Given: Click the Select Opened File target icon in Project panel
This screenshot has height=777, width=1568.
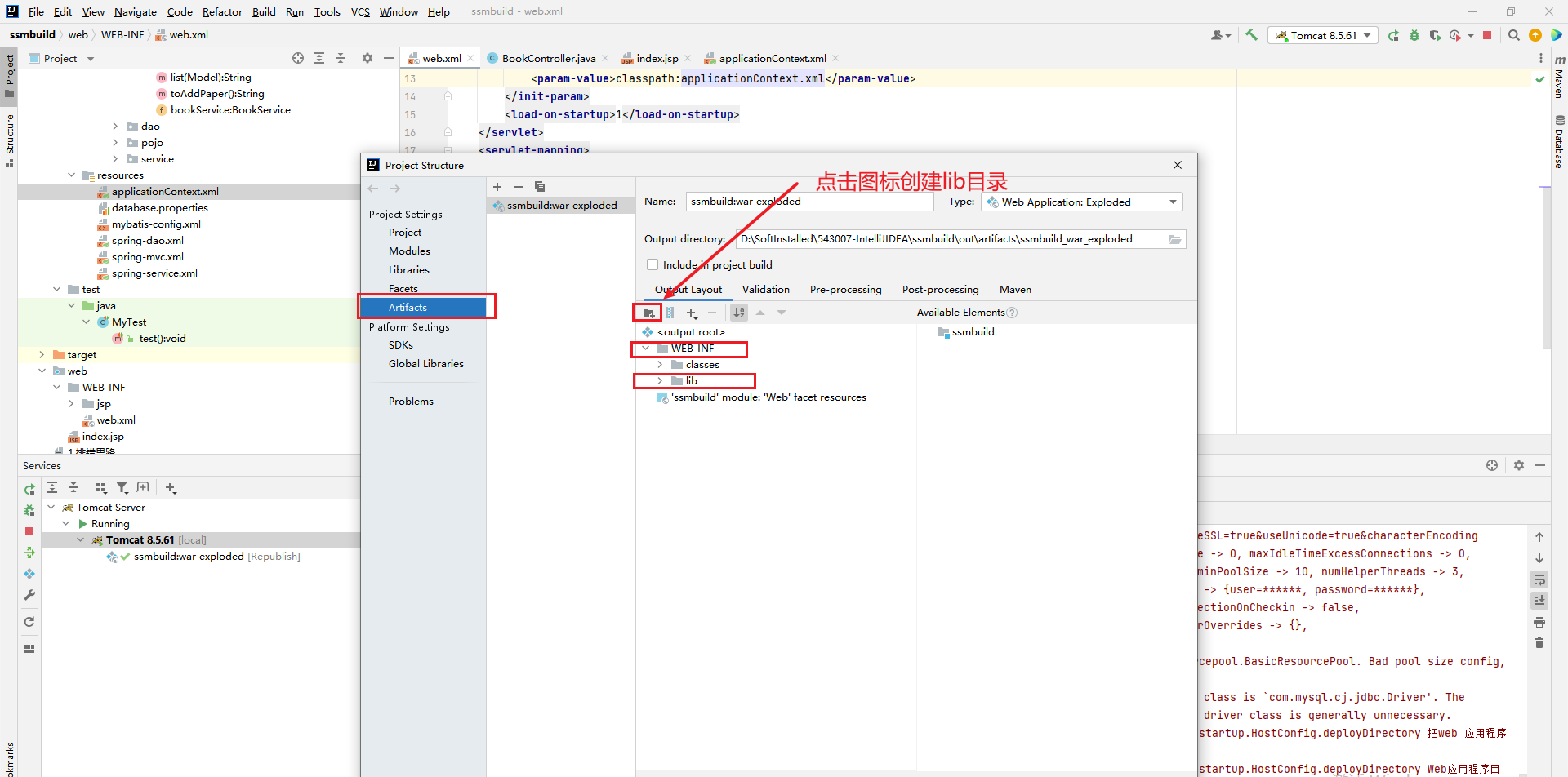Looking at the screenshot, I should click(x=298, y=58).
